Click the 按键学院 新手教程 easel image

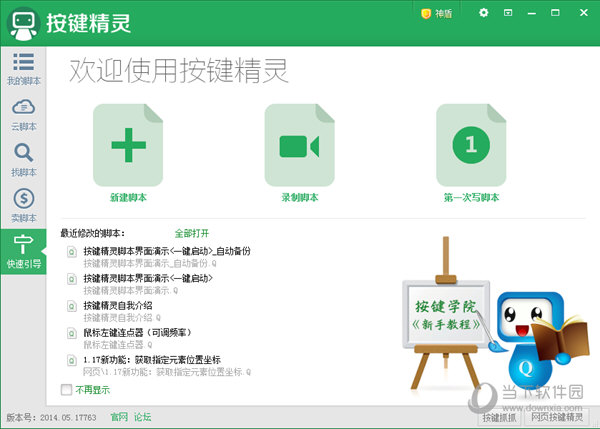pos(446,314)
